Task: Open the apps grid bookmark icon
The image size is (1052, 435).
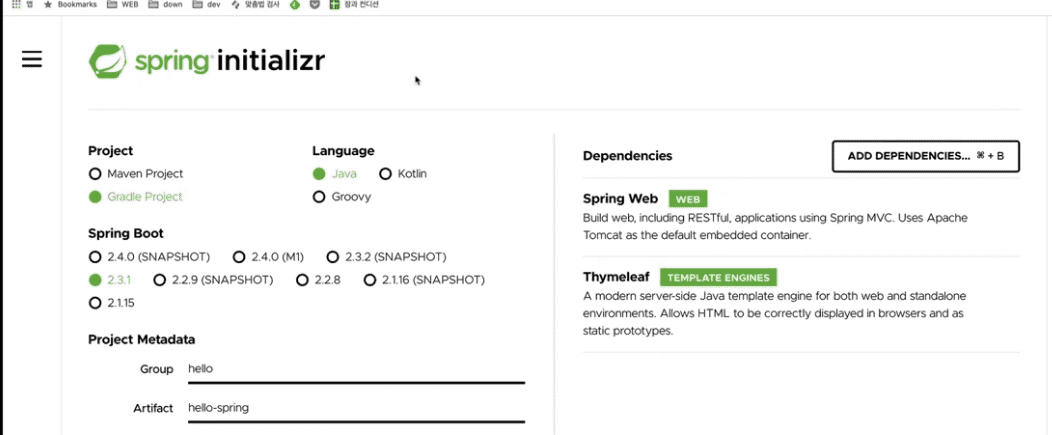Action: coord(16,4)
